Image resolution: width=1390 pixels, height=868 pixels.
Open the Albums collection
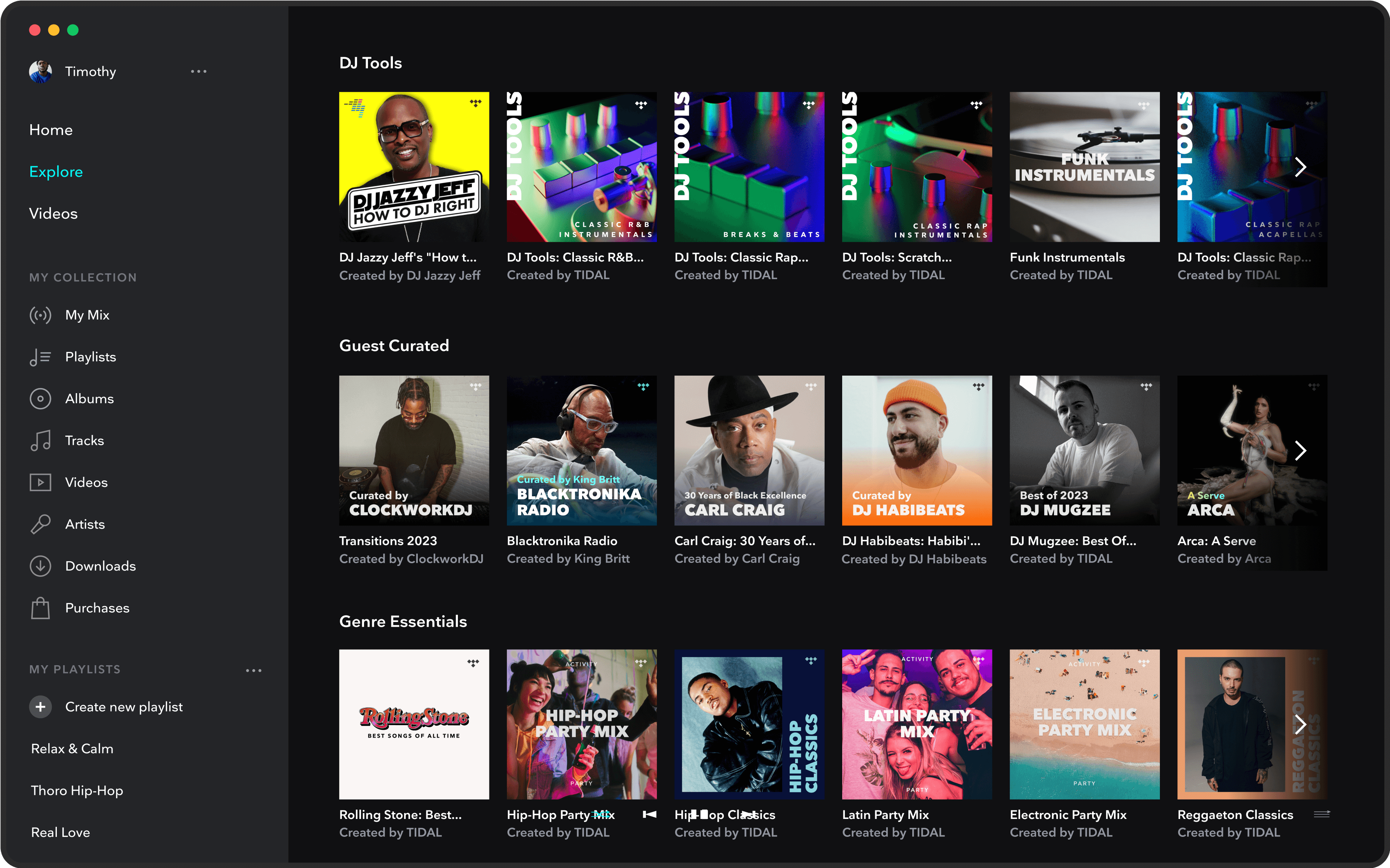tap(89, 399)
